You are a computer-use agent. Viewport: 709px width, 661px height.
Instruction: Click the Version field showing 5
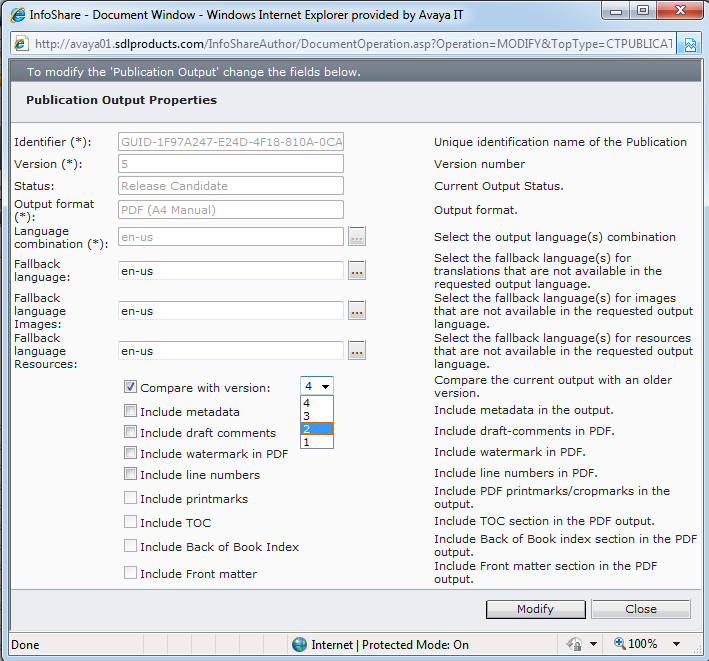(x=231, y=164)
